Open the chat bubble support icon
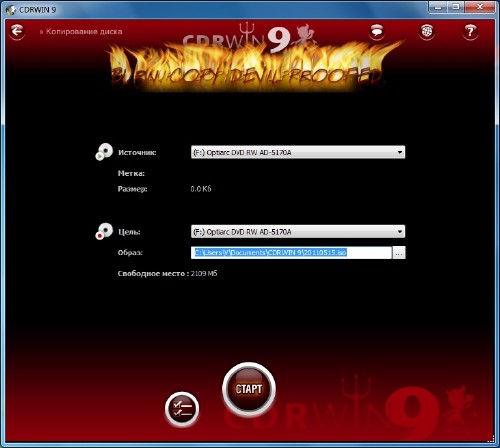Image resolution: width=500 pixels, height=448 pixels. [x=377, y=32]
